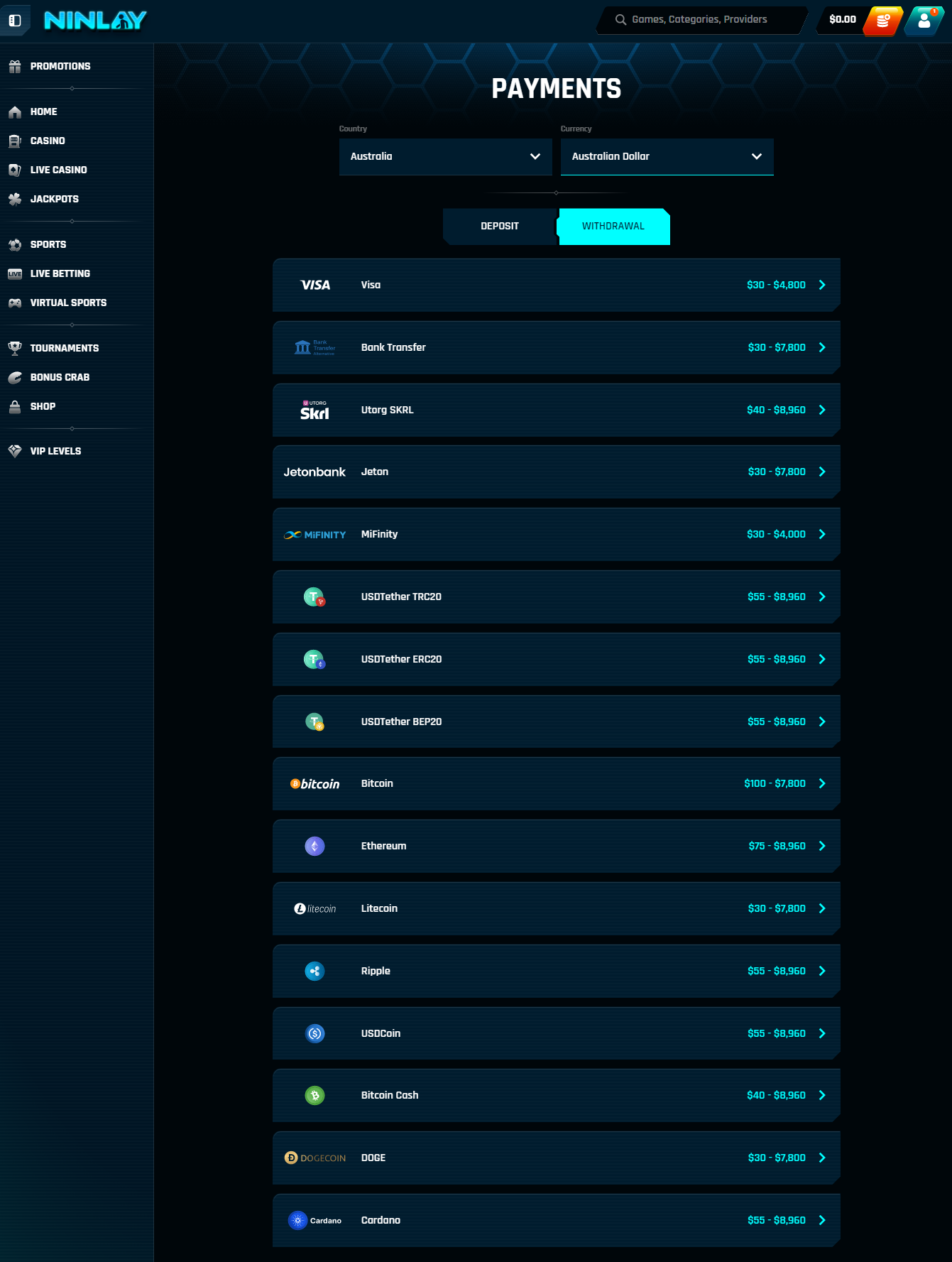The height and width of the screenshot is (1262, 952).
Task: Click the Ethereum coin icon
Action: coord(314,846)
